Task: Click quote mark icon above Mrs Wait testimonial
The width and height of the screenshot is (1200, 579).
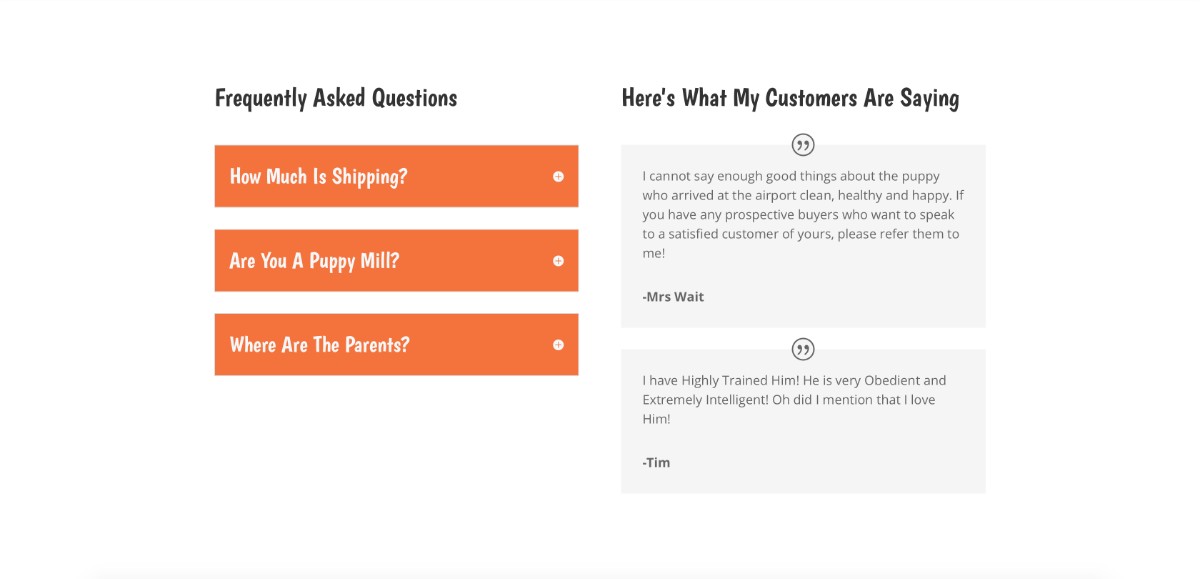Action: coord(803,145)
